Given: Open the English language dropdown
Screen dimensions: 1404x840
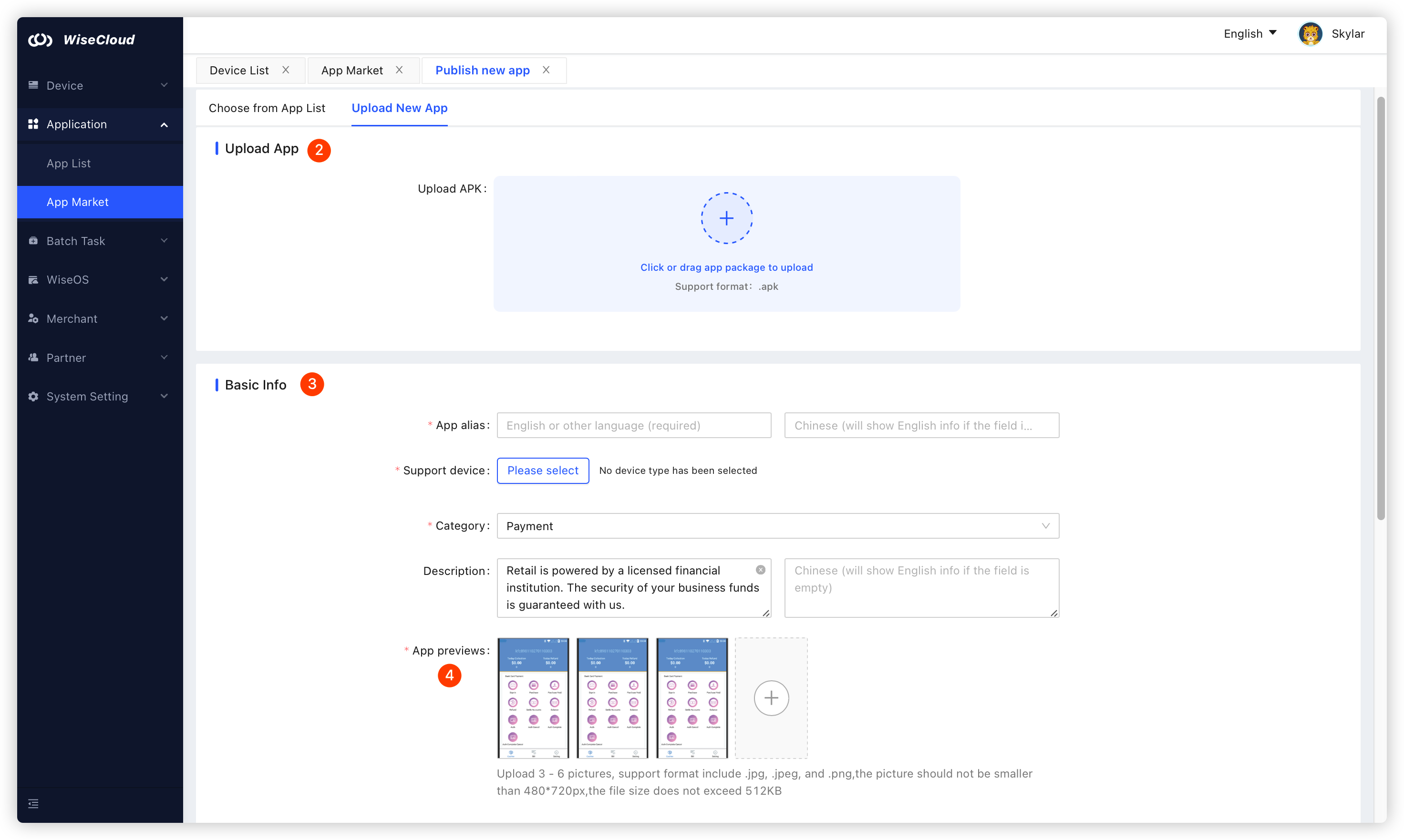Looking at the screenshot, I should coord(1249,34).
